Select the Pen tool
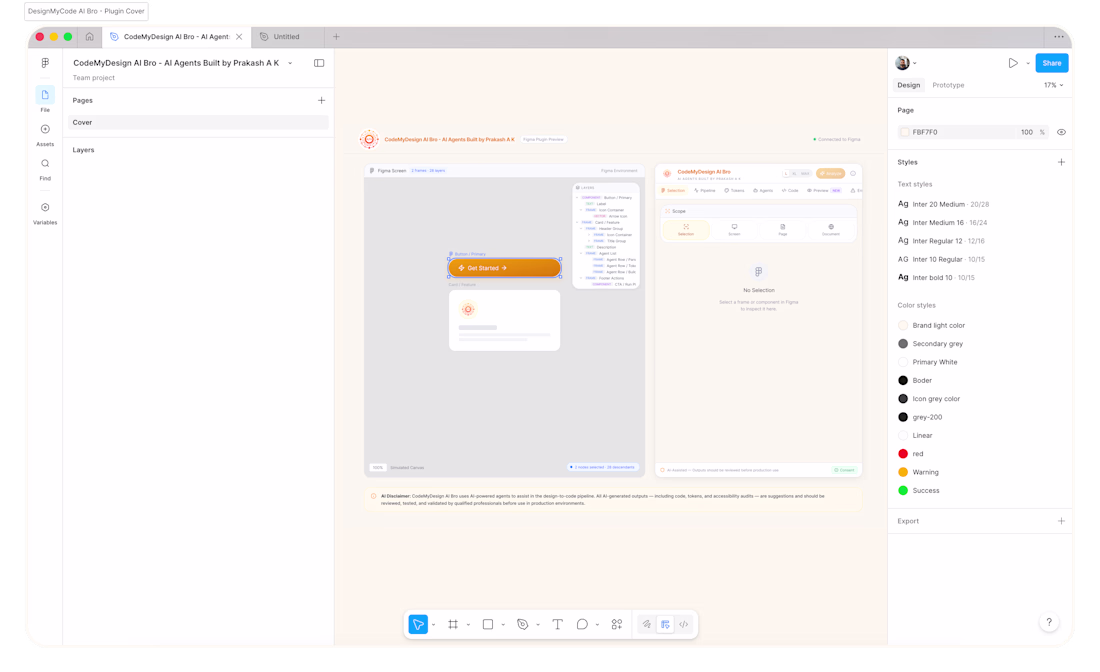1100x672 pixels. pos(523,624)
